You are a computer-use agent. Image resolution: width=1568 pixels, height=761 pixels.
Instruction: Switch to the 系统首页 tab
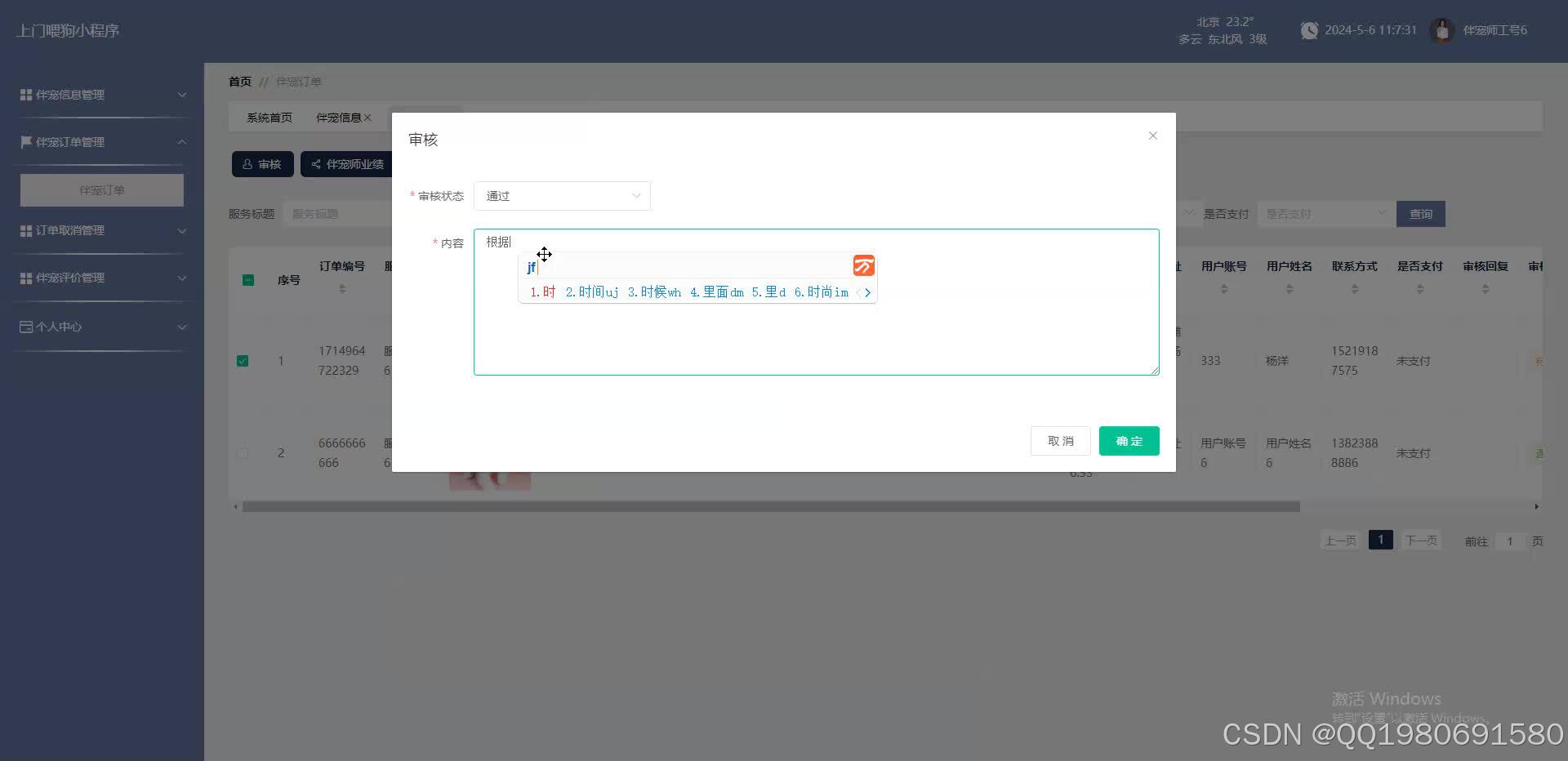[x=269, y=118]
